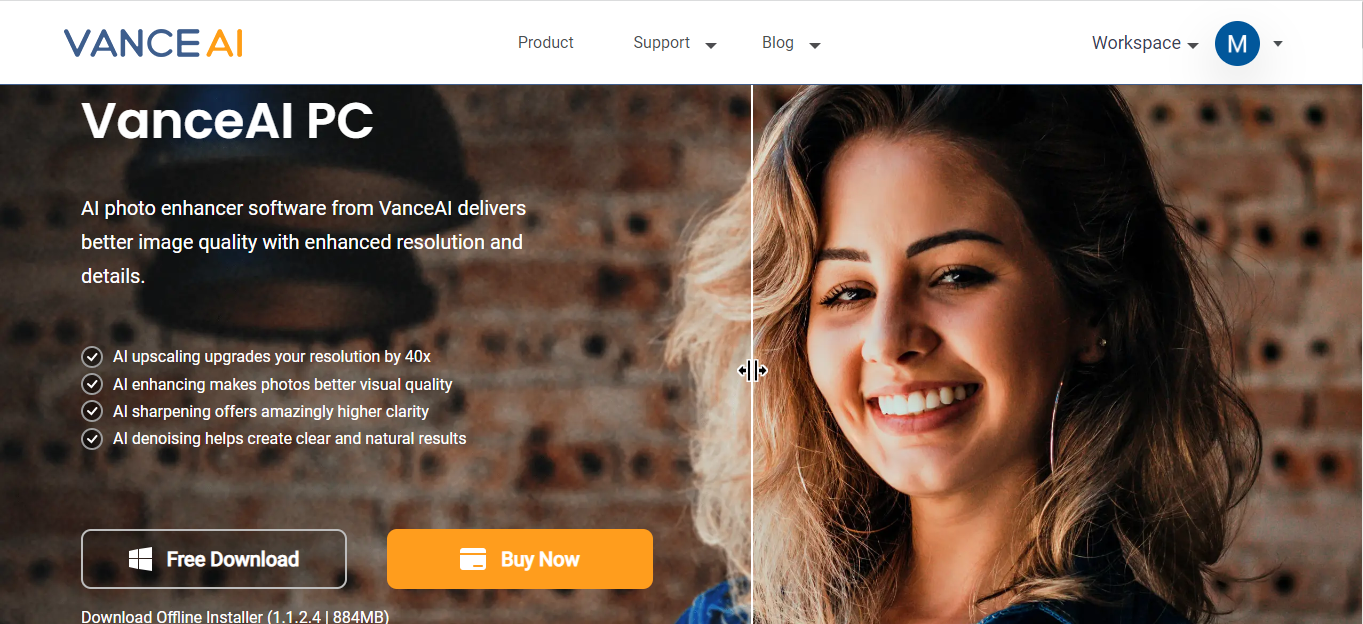This screenshot has height=624, width=1363.
Task: Click the enhanced portrait photo of the woman
Action: pyautogui.click(x=1057, y=354)
